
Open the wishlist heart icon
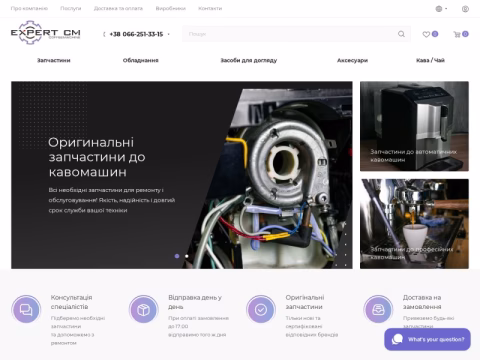426,34
